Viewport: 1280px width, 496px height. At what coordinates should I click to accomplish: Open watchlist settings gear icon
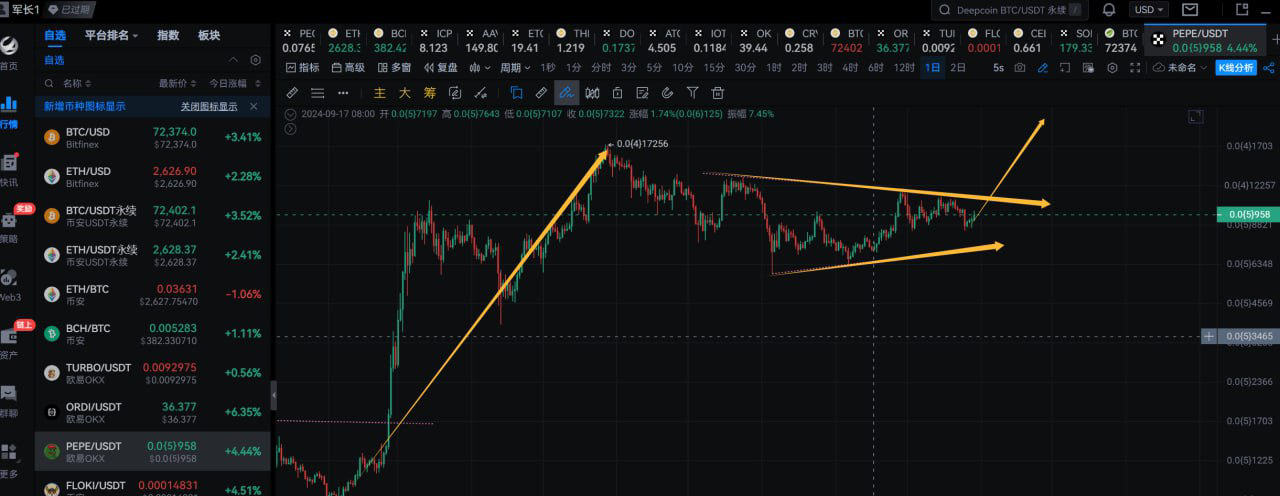[x=256, y=60]
